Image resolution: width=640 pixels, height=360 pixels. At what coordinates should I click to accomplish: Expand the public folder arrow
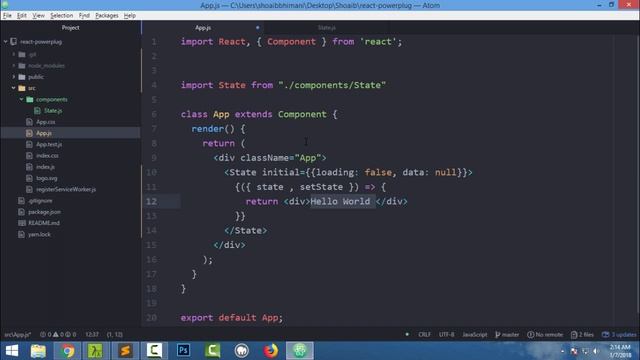[x=14, y=77]
